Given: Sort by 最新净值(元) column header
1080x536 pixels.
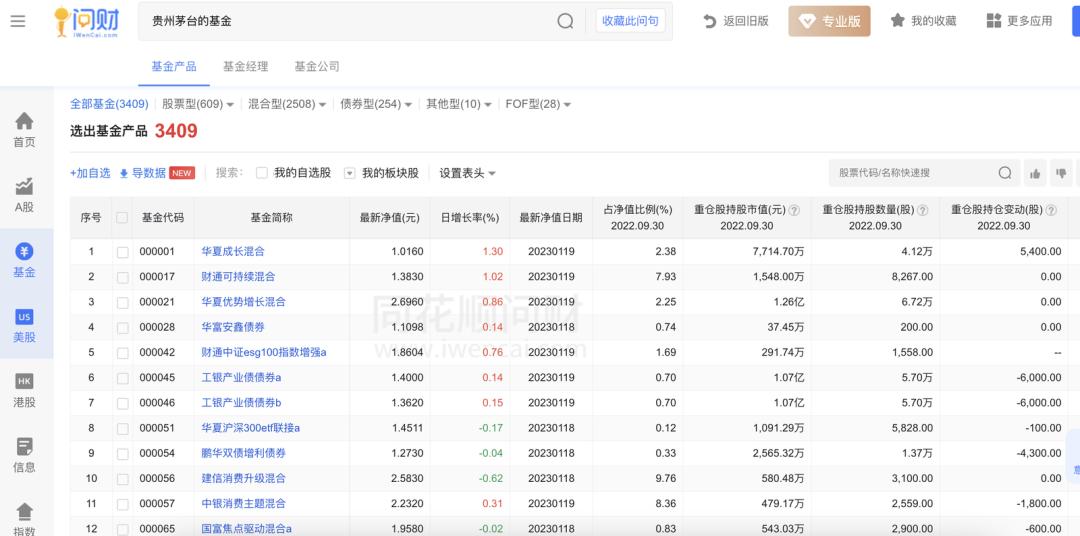Looking at the screenshot, I should (x=389, y=218).
